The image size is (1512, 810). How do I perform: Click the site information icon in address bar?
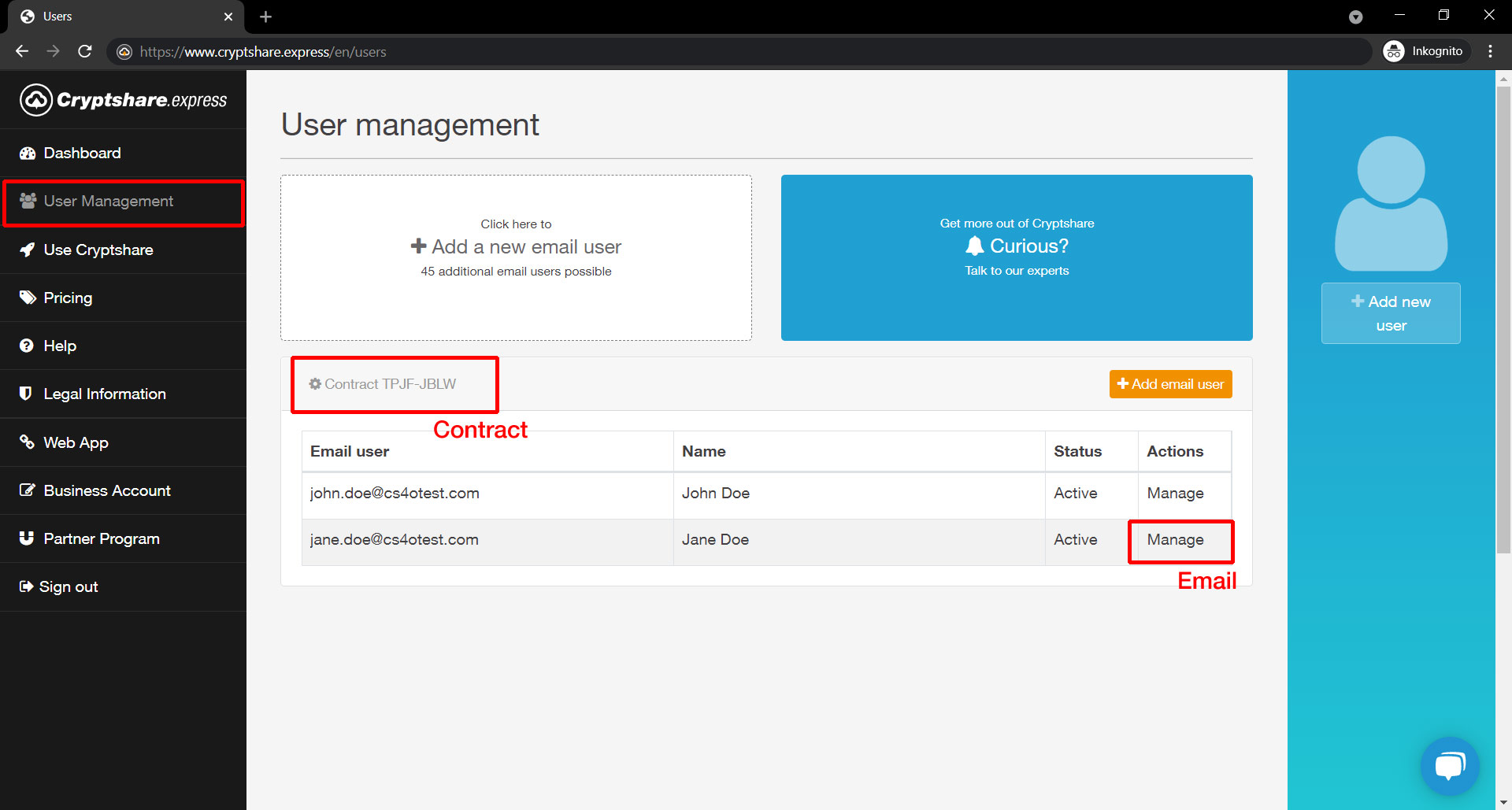click(124, 52)
